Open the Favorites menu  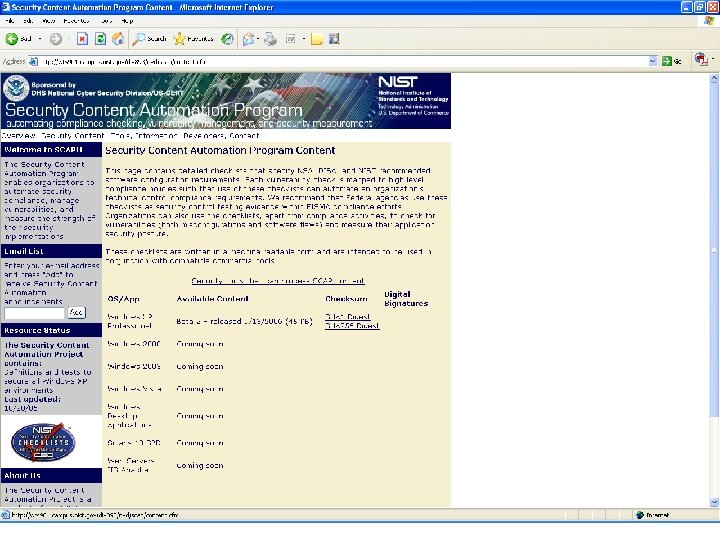tap(76, 21)
